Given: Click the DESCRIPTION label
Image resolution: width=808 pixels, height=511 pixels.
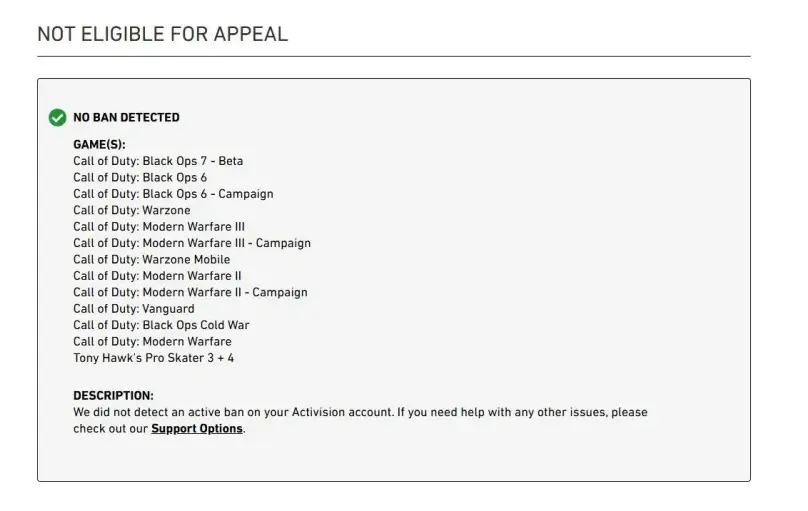Looking at the screenshot, I should [x=113, y=396].
